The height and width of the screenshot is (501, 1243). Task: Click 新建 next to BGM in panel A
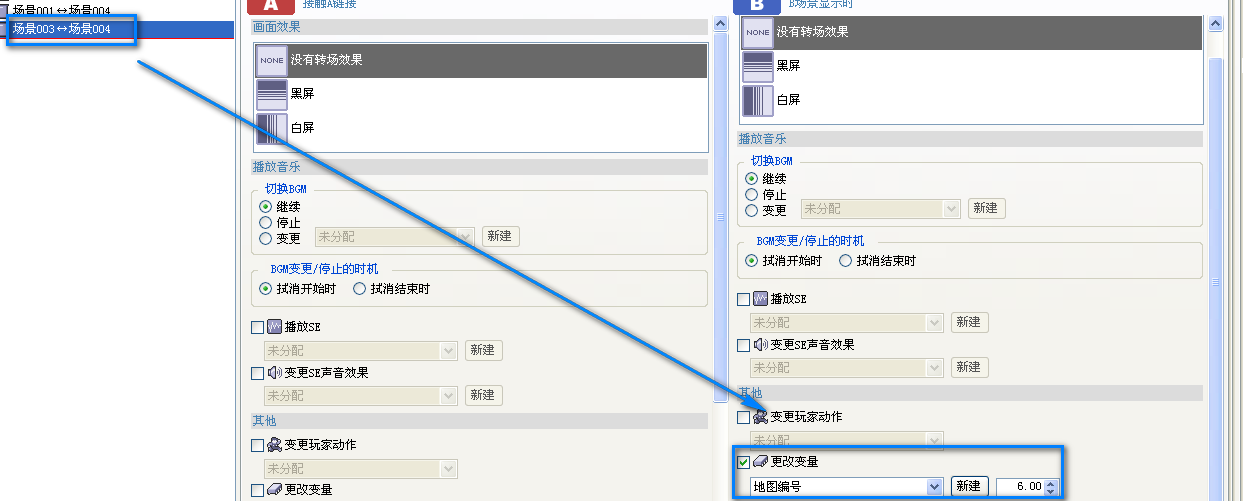(x=500, y=237)
